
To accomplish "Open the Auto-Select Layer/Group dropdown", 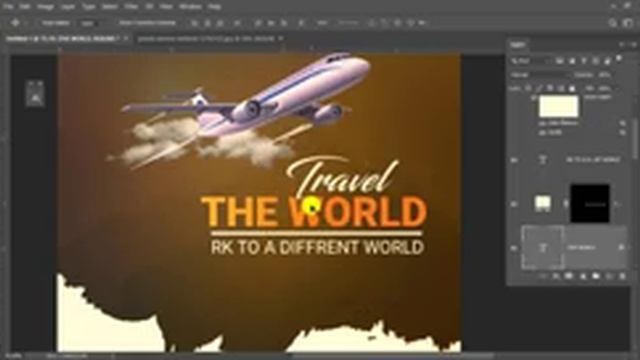I will pos(89,23).
